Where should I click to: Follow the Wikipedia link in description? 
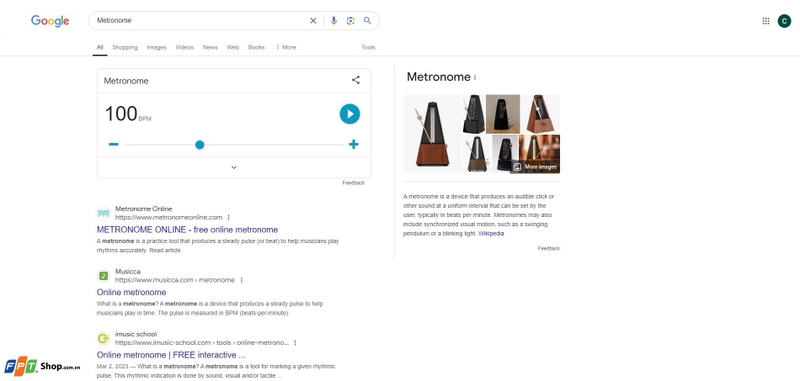(x=491, y=234)
